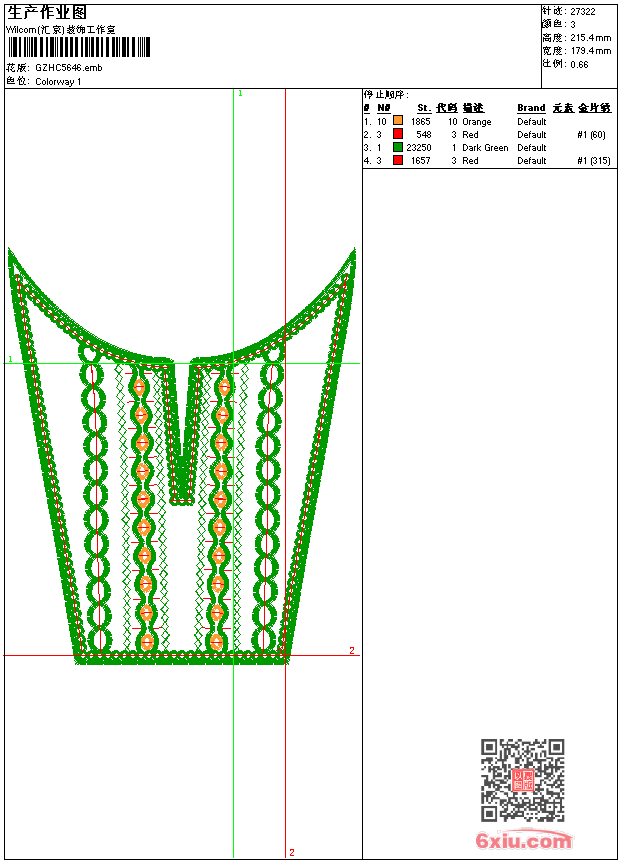This screenshot has height=860, width=620.
Task: Click the Colorway 1 label
Action: (x=58, y=82)
